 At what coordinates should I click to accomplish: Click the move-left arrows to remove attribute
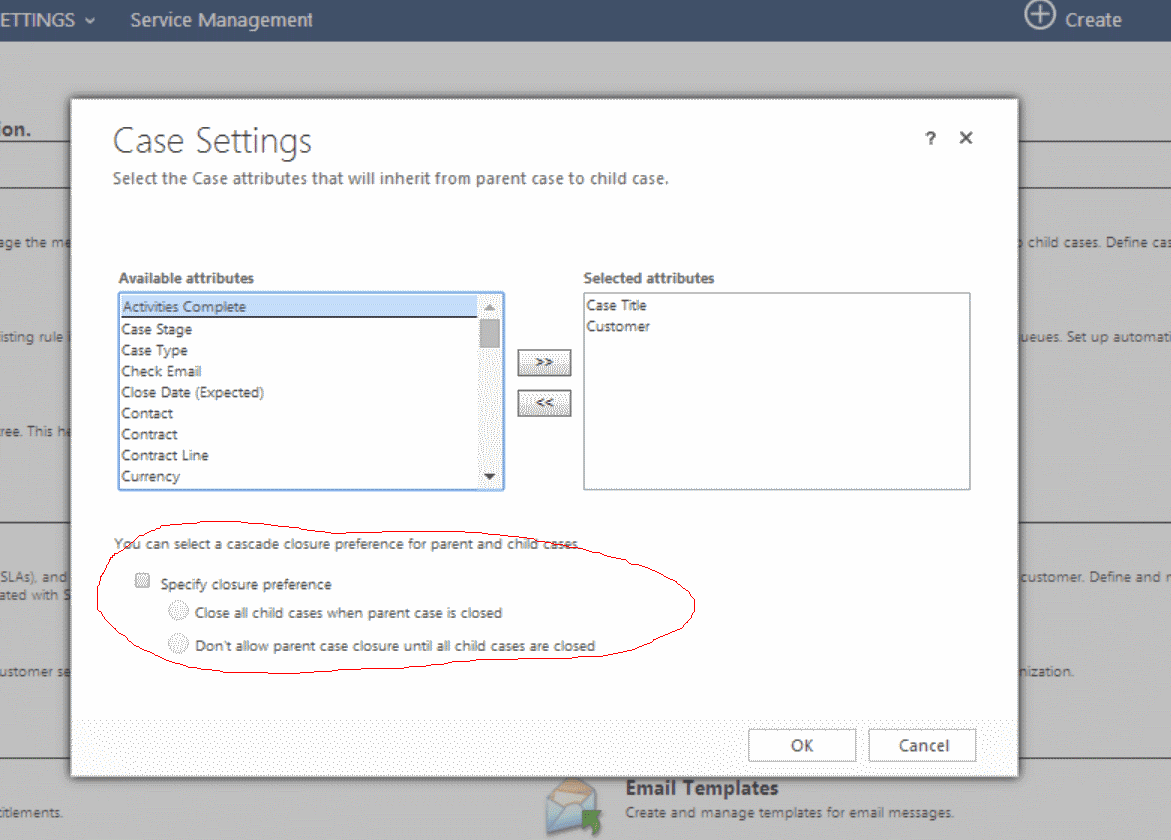click(544, 403)
